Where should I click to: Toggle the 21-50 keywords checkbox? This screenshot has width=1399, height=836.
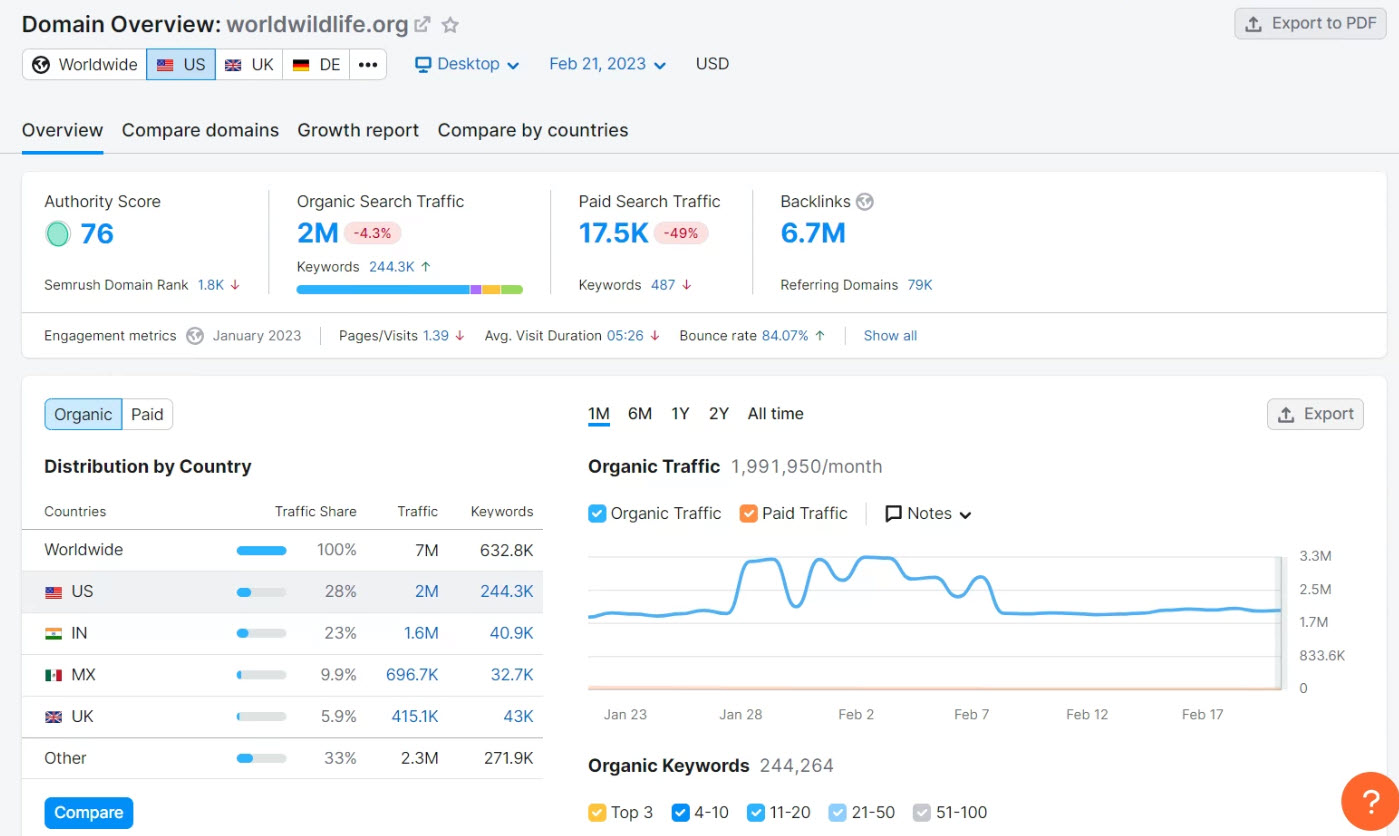click(838, 812)
